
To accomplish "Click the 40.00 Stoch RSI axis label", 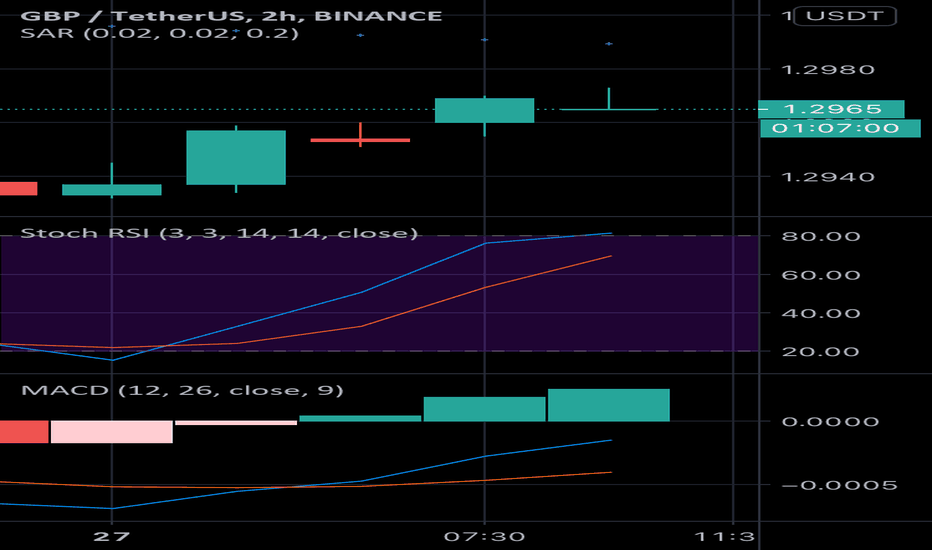I will pyautogui.click(x=821, y=313).
